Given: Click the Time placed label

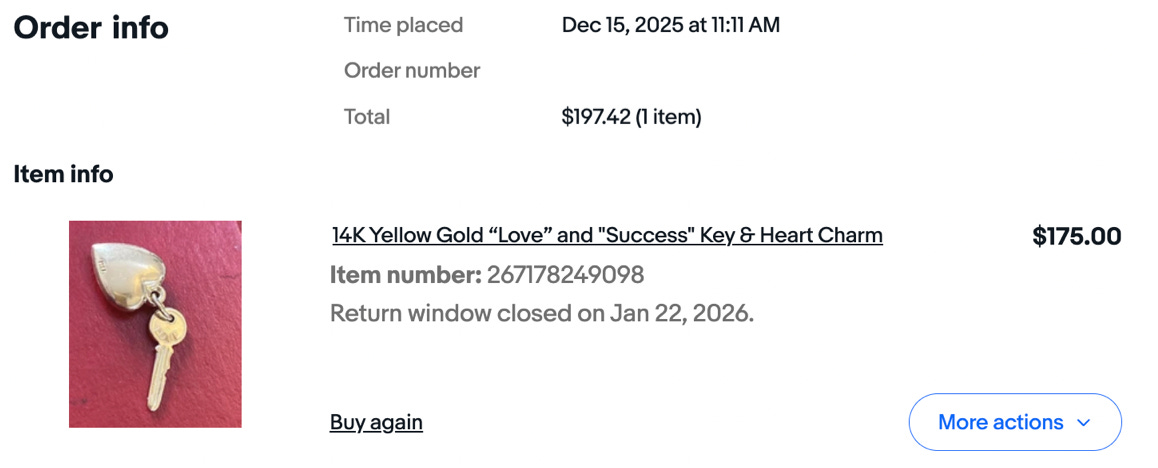Looking at the screenshot, I should [403, 26].
